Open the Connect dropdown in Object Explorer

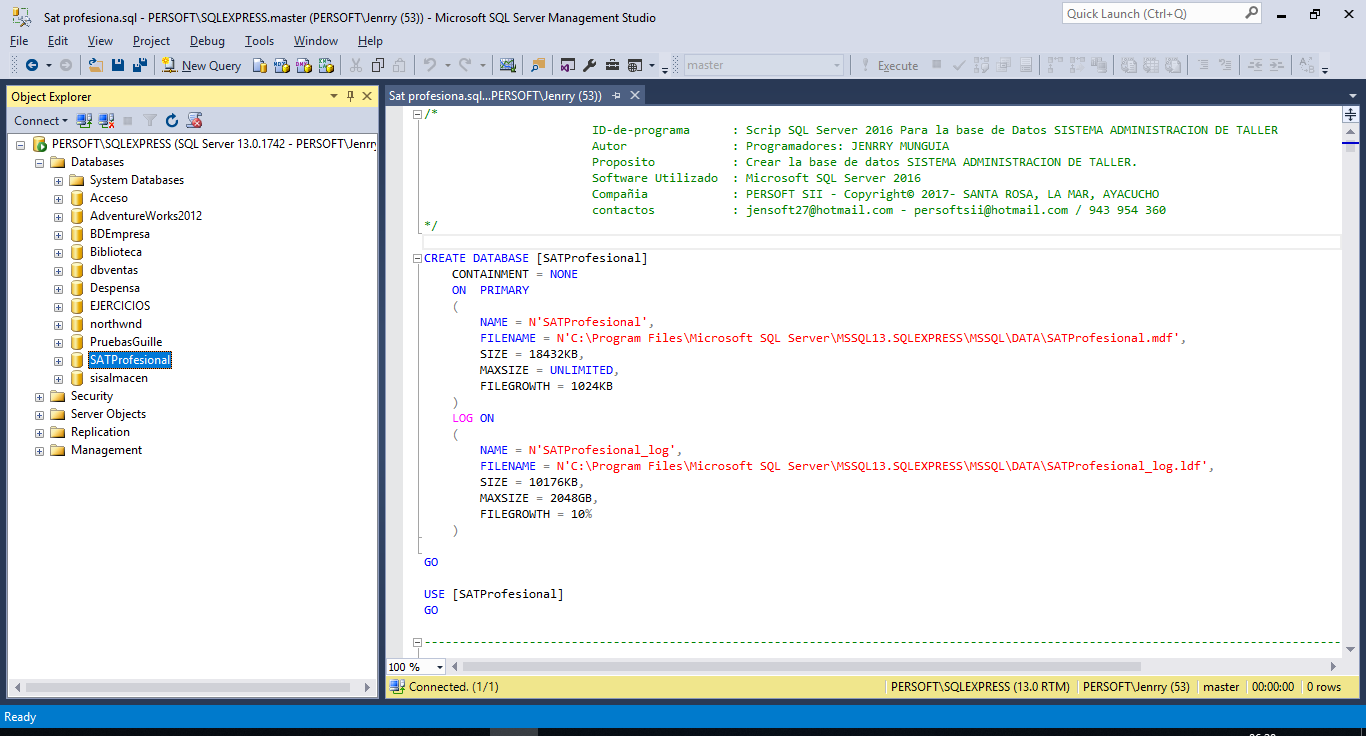pyautogui.click(x=41, y=120)
